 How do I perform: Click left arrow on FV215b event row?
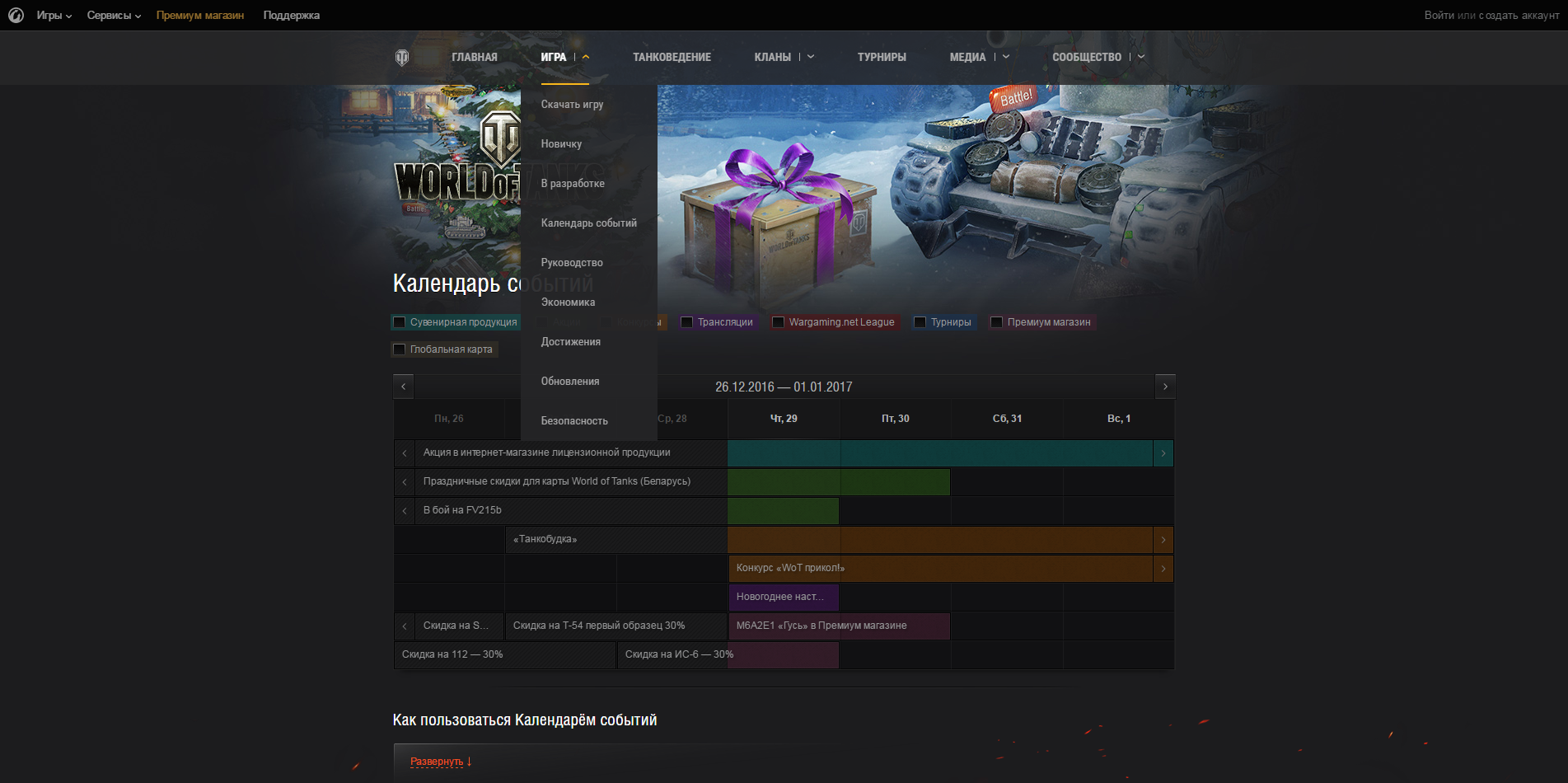click(x=405, y=511)
